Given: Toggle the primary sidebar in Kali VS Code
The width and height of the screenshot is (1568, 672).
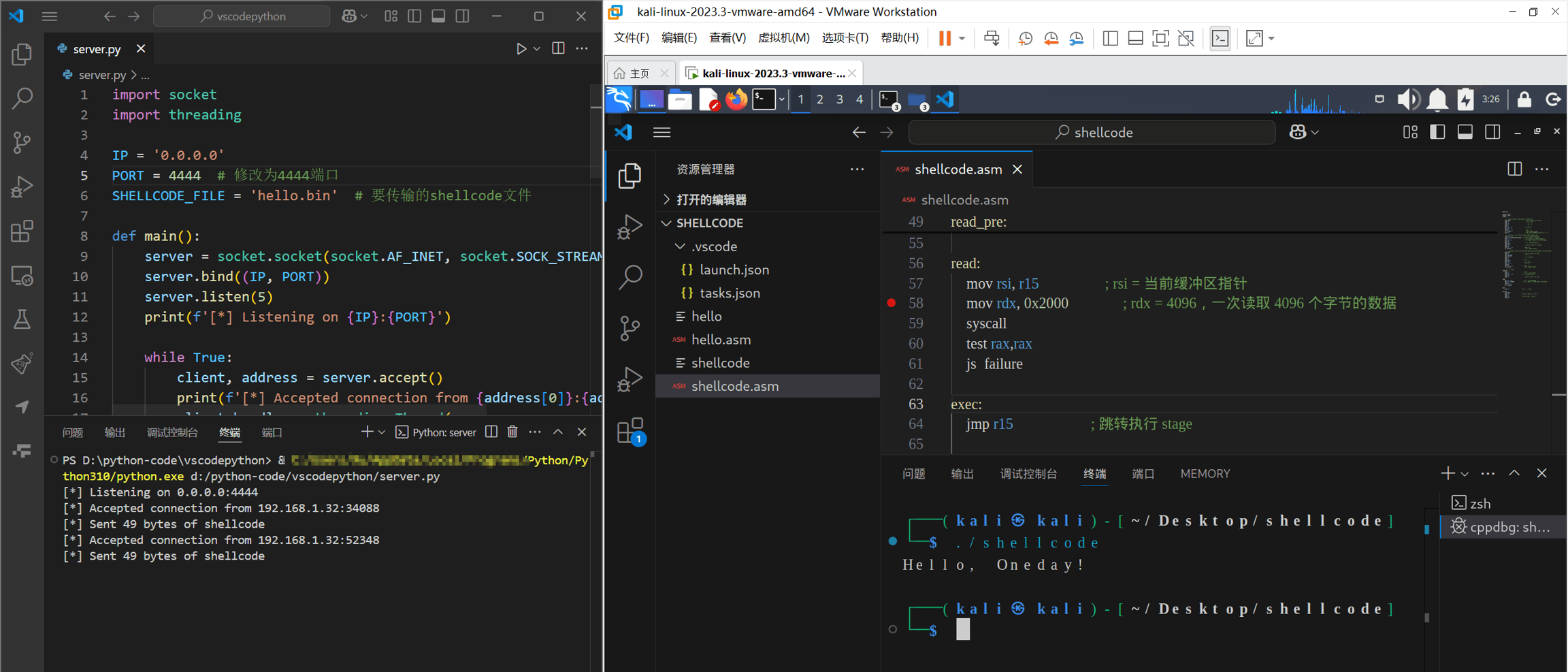Looking at the screenshot, I should coord(1437,132).
